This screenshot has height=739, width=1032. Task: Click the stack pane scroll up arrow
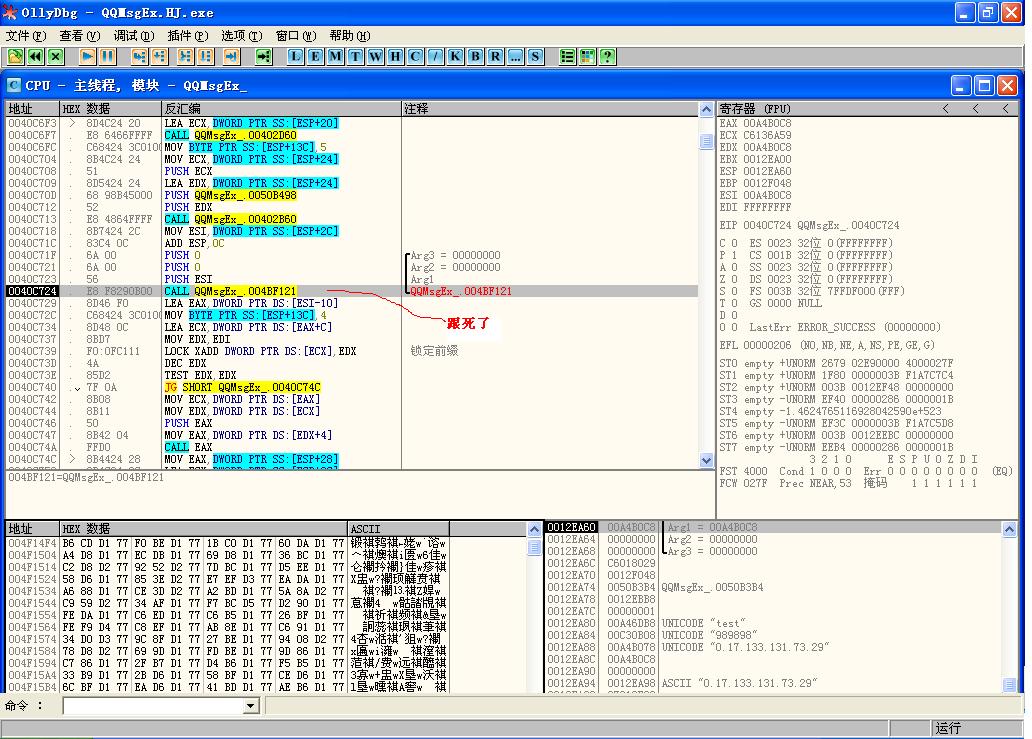pos(1009,529)
